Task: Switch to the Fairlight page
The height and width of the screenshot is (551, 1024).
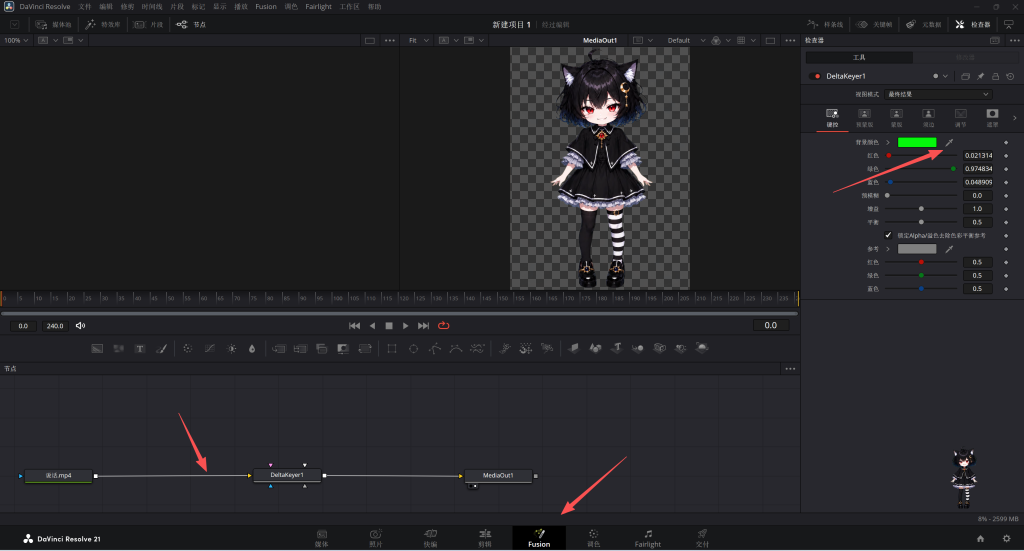Action: click(x=648, y=539)
